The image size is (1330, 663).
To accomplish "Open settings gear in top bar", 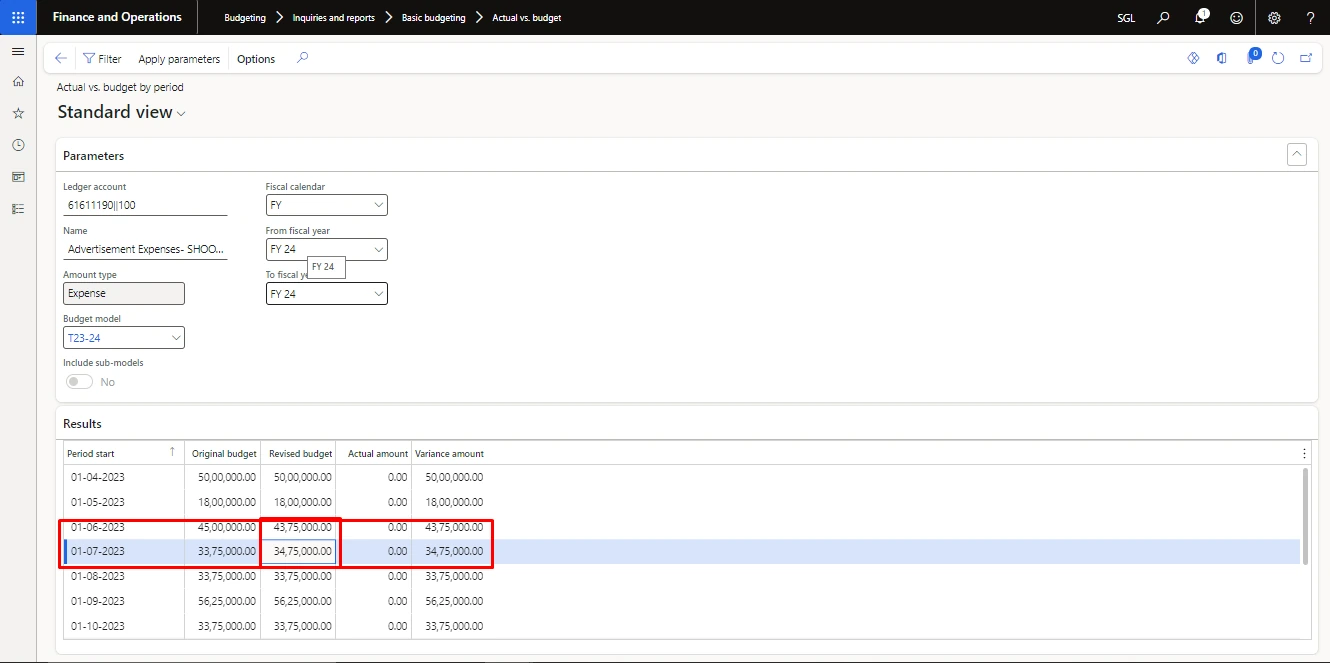I will 1274,17.
